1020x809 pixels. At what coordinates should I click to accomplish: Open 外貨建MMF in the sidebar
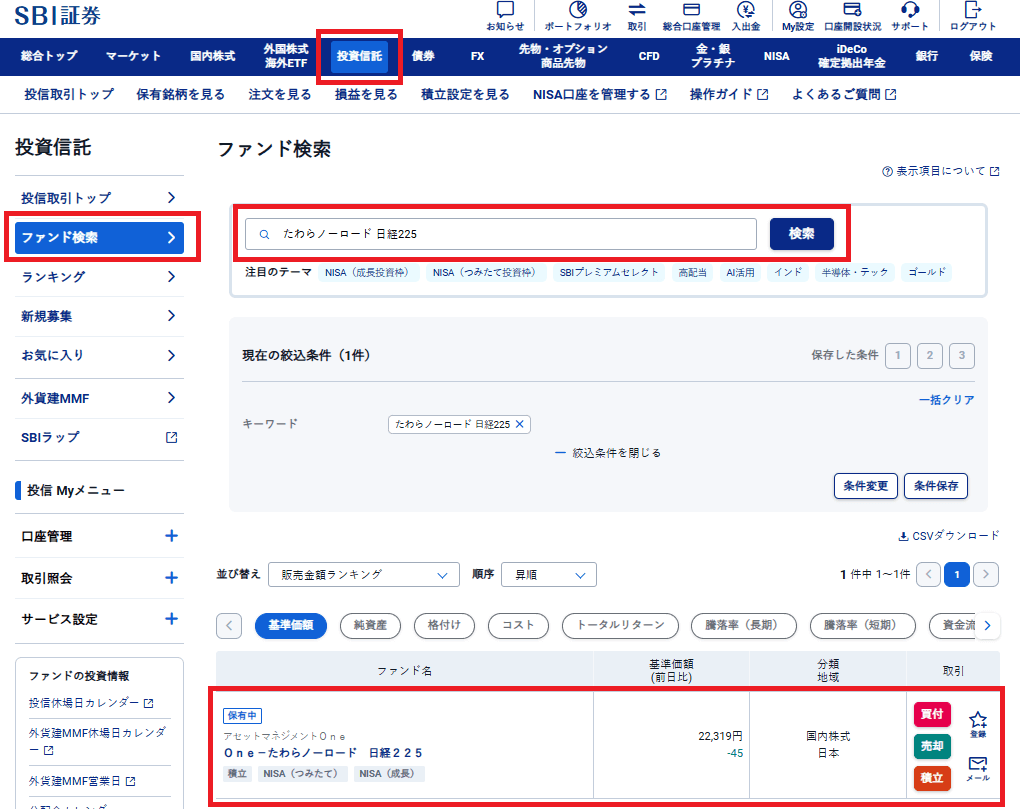(99, 398)
